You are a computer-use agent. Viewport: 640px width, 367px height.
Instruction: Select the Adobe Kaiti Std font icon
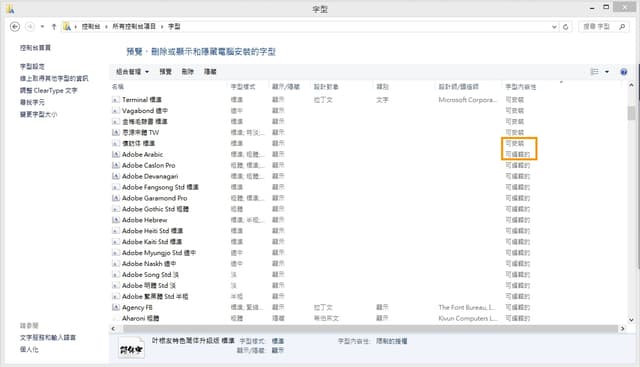pos(116,242)
